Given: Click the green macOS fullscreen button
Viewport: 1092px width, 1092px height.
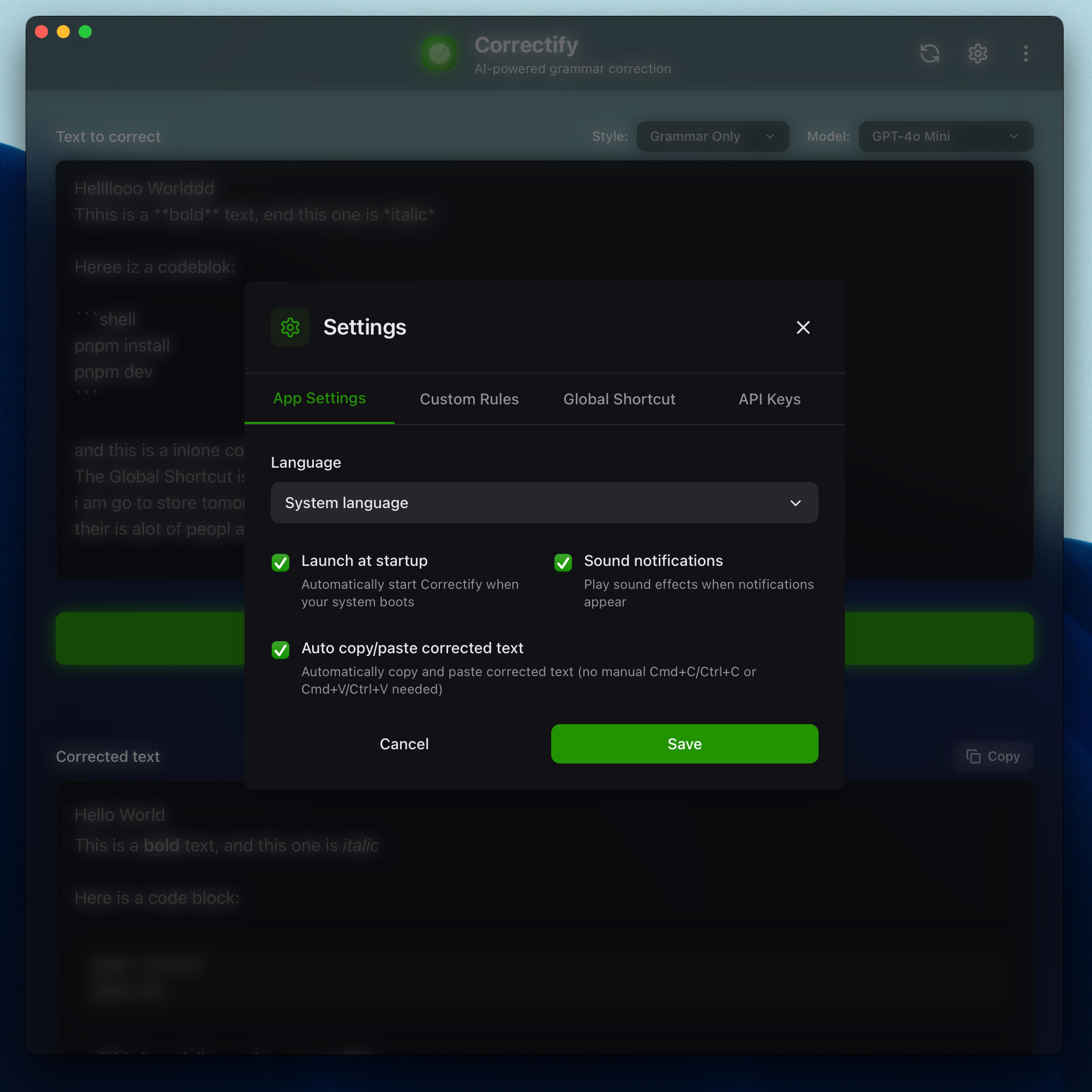Looking at the screenshot, I should [85, 32].
